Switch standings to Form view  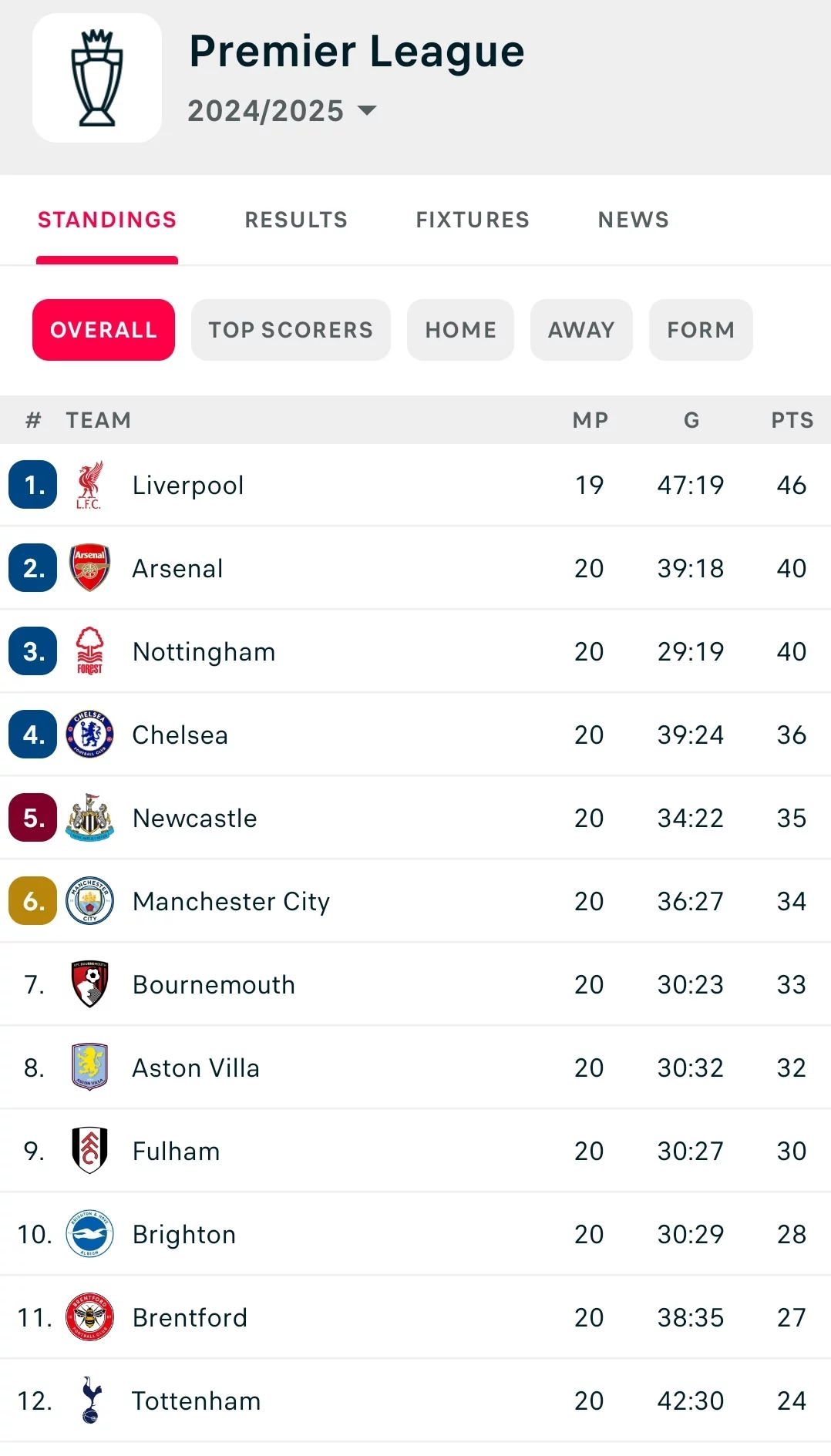(700, 330)
